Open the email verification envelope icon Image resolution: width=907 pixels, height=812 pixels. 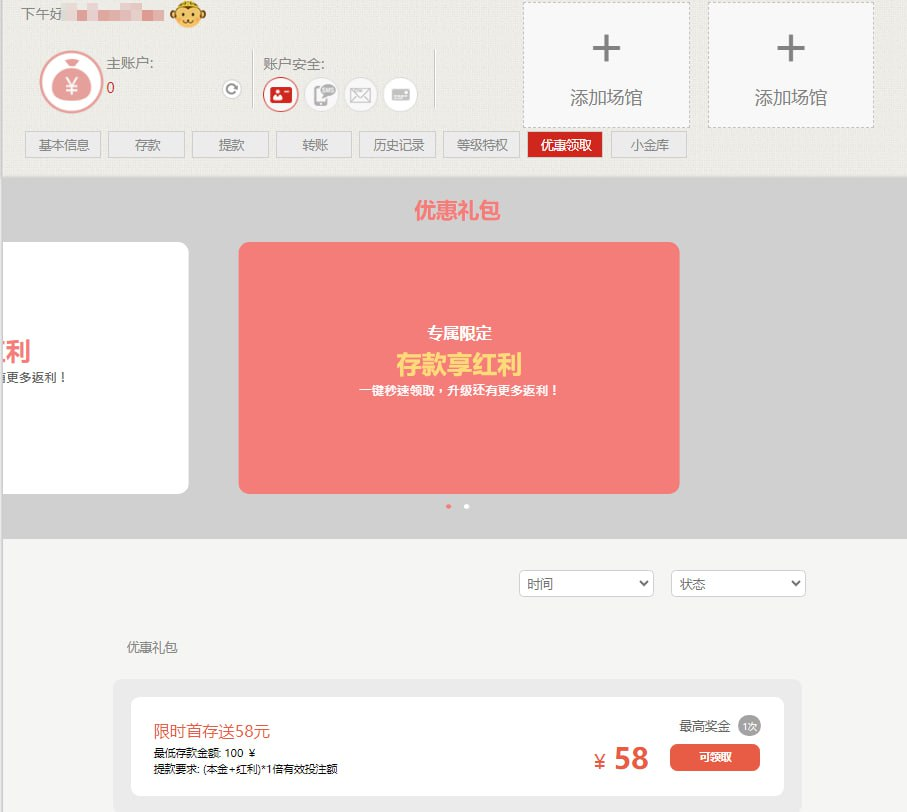(x=361, y=95)
